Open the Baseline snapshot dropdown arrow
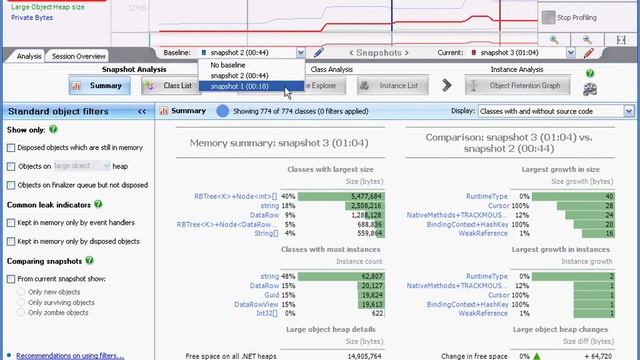This screenshot has width=640, height=360. (x=300, y=53)
